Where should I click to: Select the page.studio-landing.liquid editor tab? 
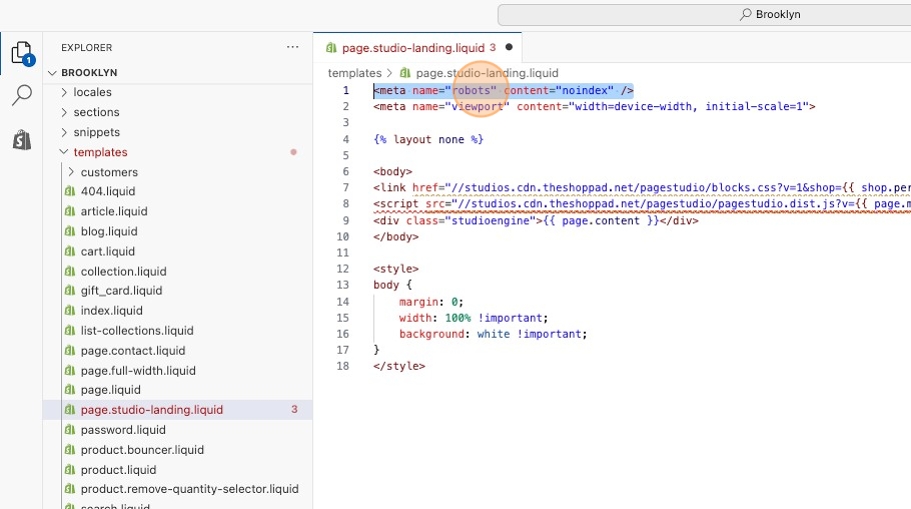click(x=412, y=47)
